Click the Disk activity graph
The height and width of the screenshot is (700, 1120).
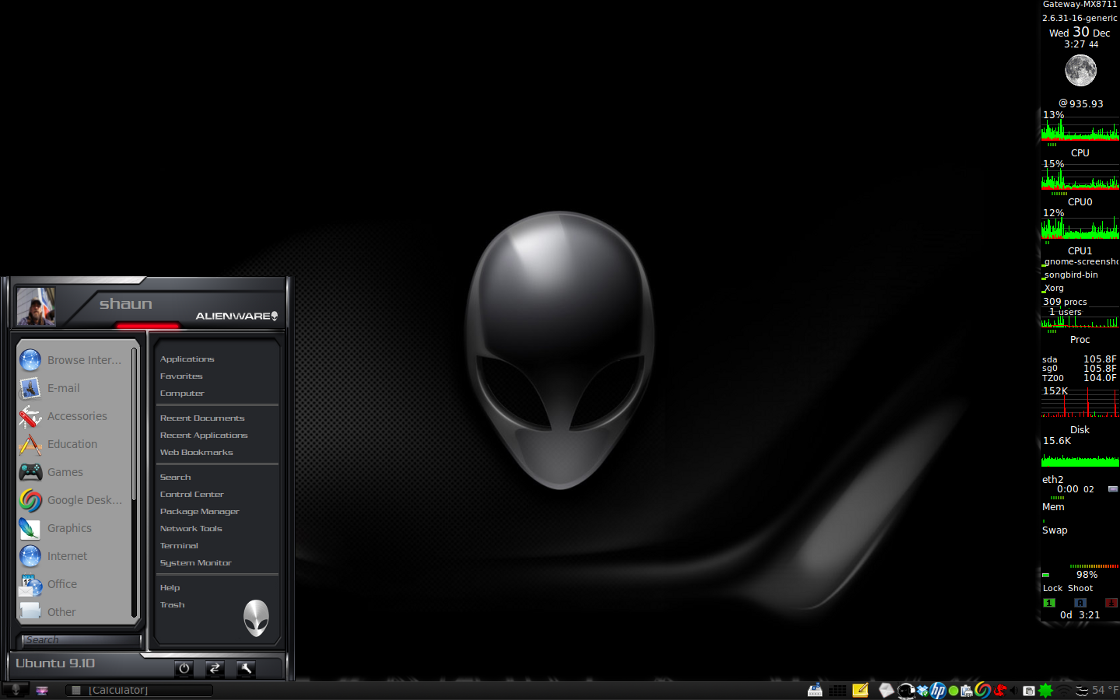click(1080, 402)
